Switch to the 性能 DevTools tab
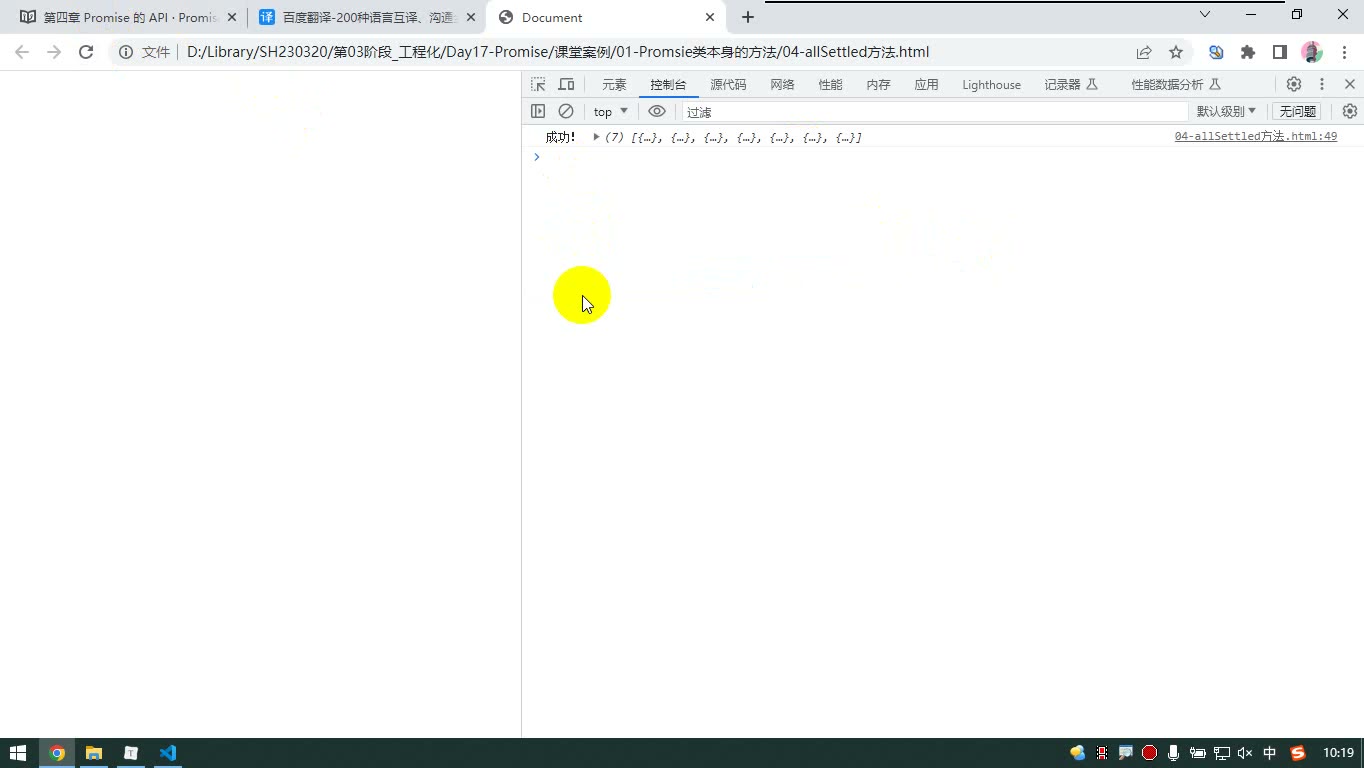The height and width of the screenshot is (768, 1364). pos(830,85)
